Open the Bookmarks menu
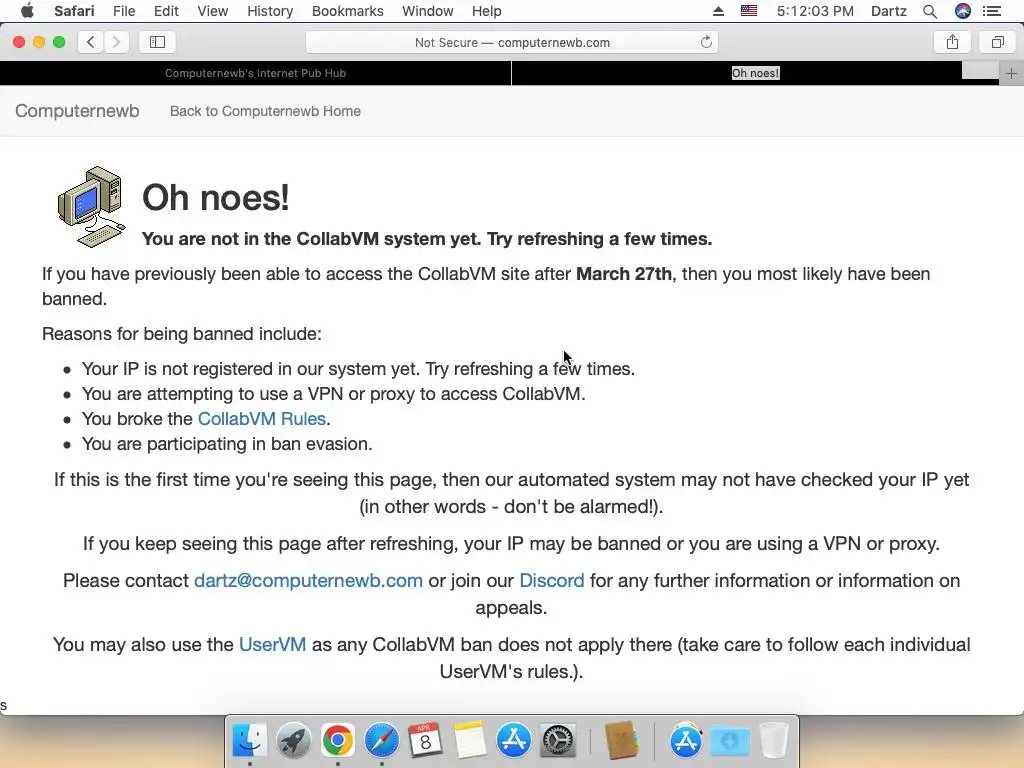 coord(347,11)
